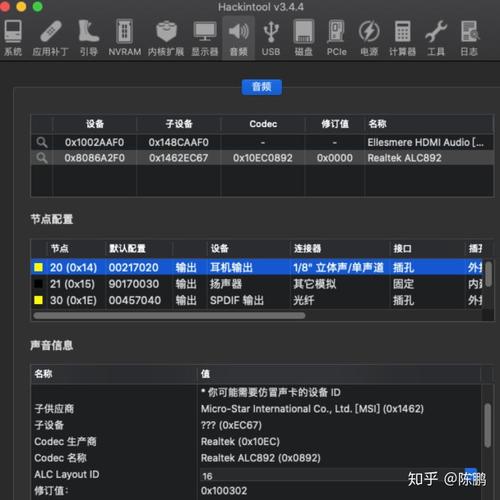Open the 应用补丁 (Patch) toolbar section

coord(51,37)
